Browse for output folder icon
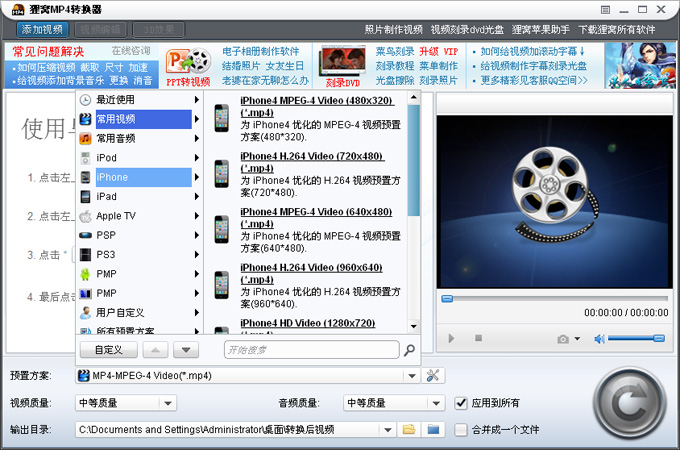Viewport: 680px width, 450px height. (x=409, y=430)
